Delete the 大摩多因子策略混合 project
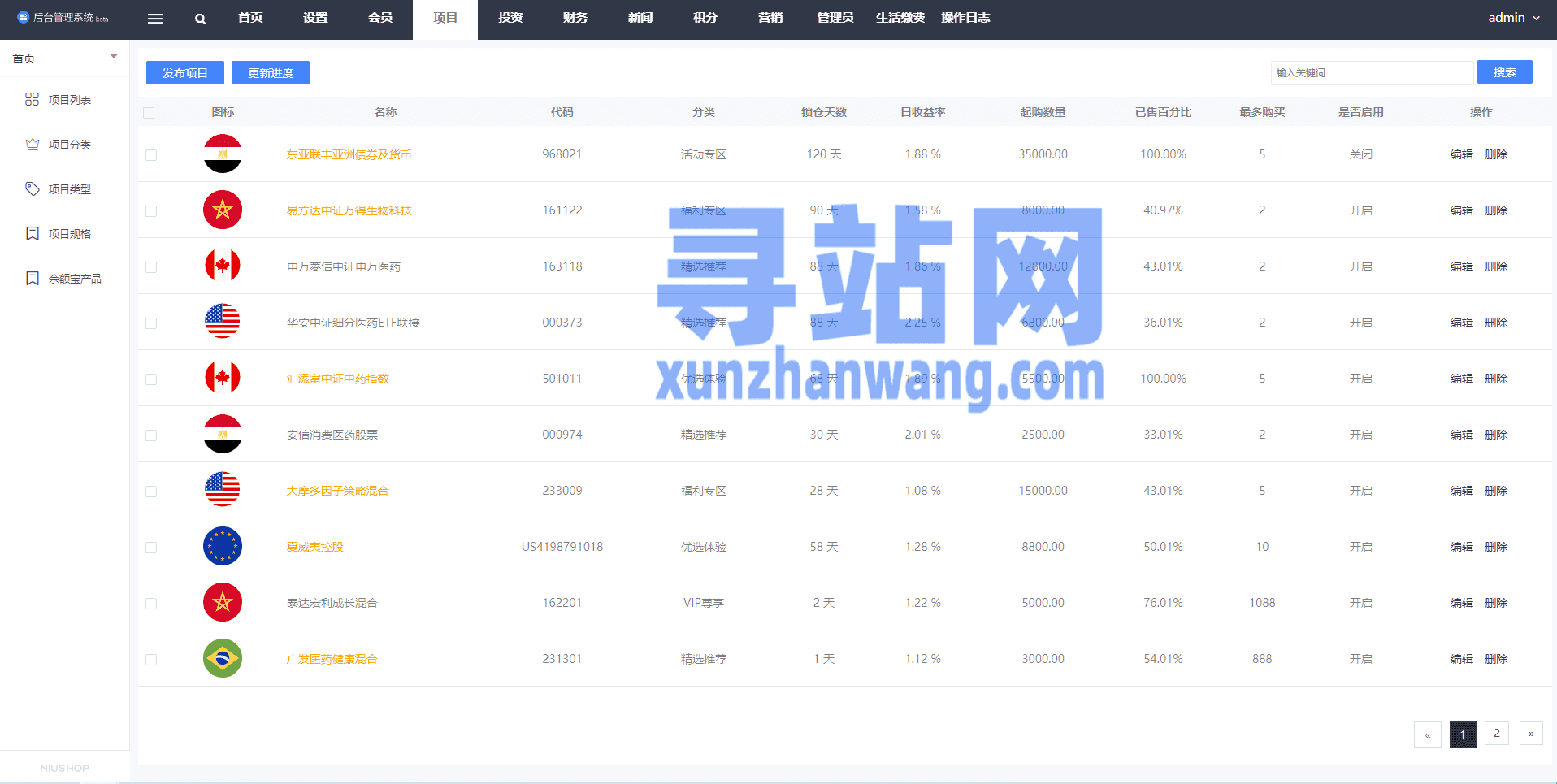 coord(1496,491)
